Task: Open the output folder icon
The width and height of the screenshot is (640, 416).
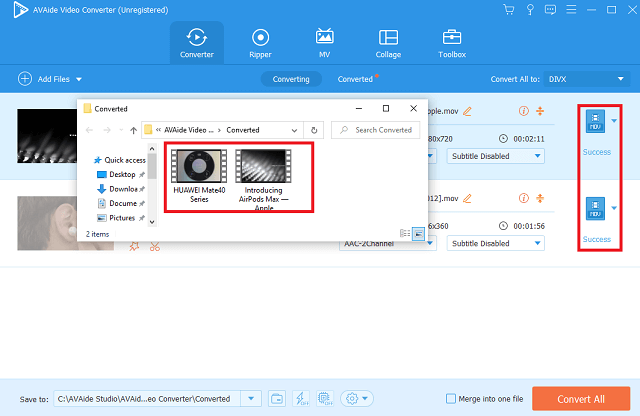Action: (x=277, y=398)
